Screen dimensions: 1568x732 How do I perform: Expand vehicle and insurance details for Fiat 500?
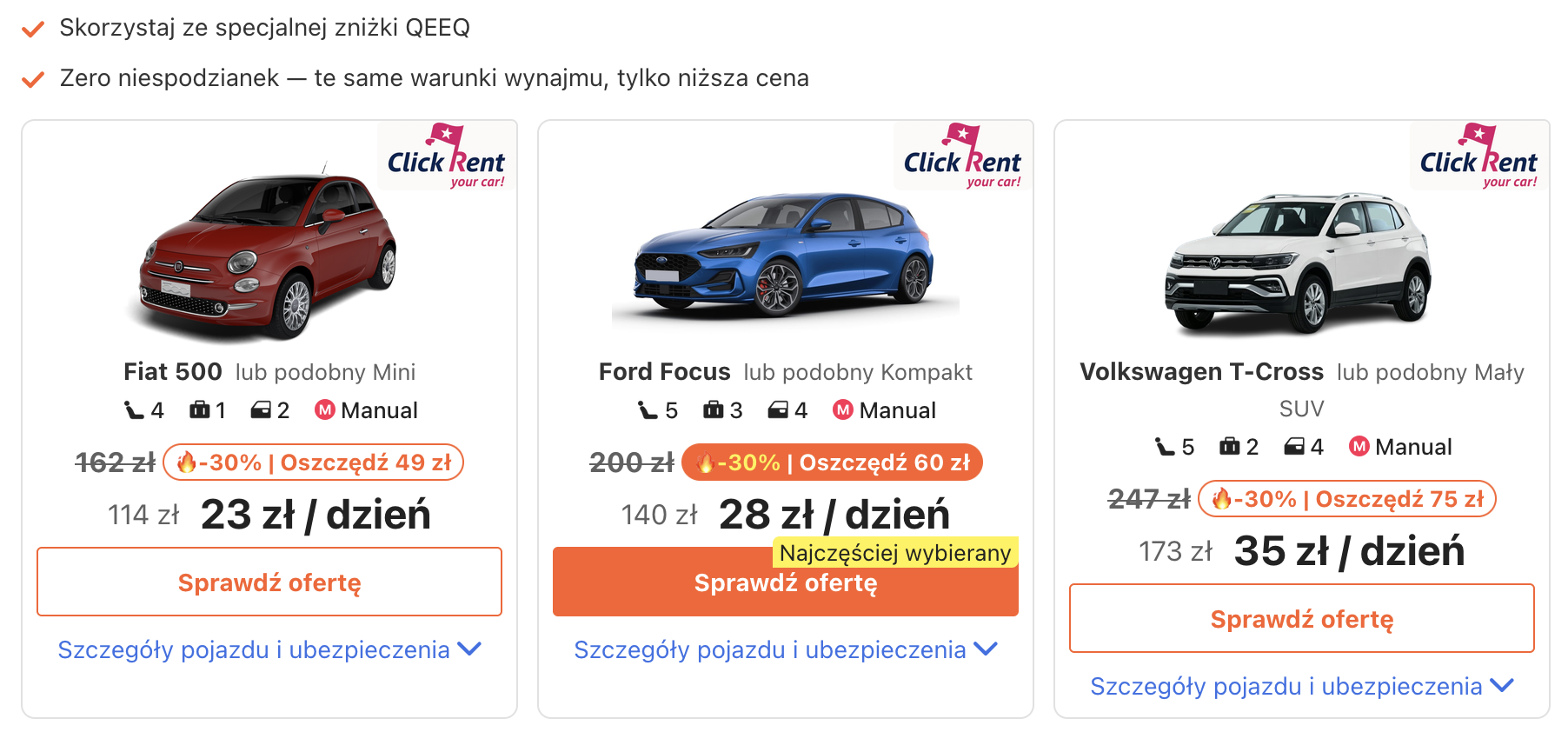pos(269,649)
